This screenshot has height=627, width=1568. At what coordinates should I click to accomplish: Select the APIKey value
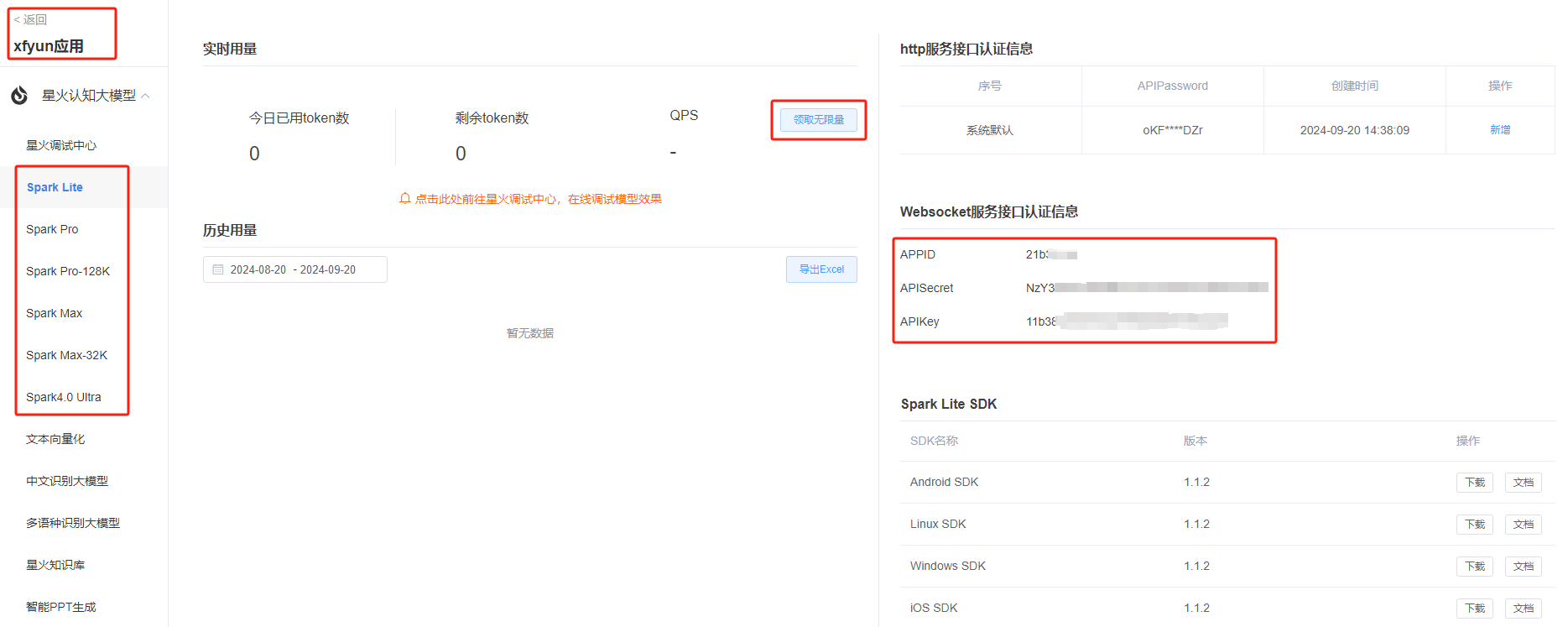click(1127, 321)
